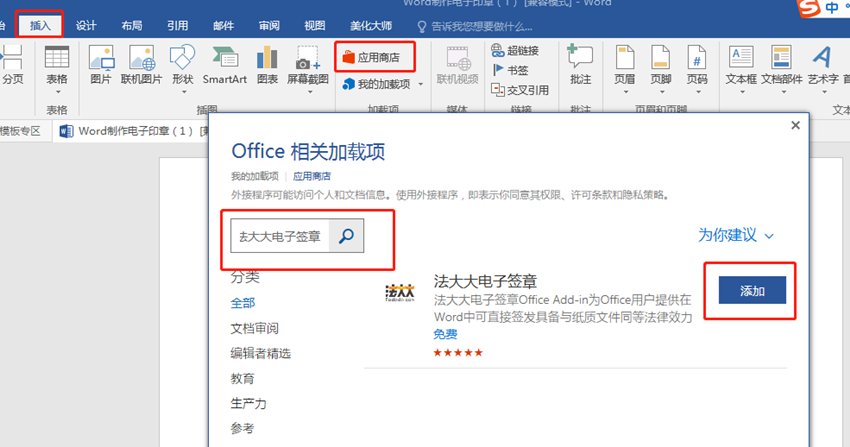
Task: Open 联机图片 online pictures tool
Action: (x=141, y=65)
